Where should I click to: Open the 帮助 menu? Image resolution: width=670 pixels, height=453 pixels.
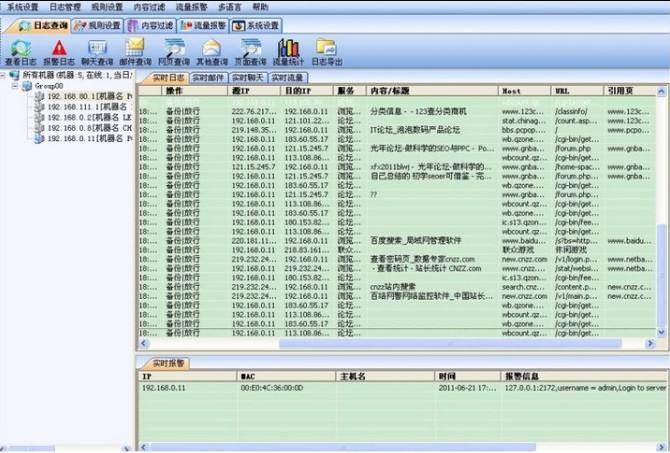point(260,7)
